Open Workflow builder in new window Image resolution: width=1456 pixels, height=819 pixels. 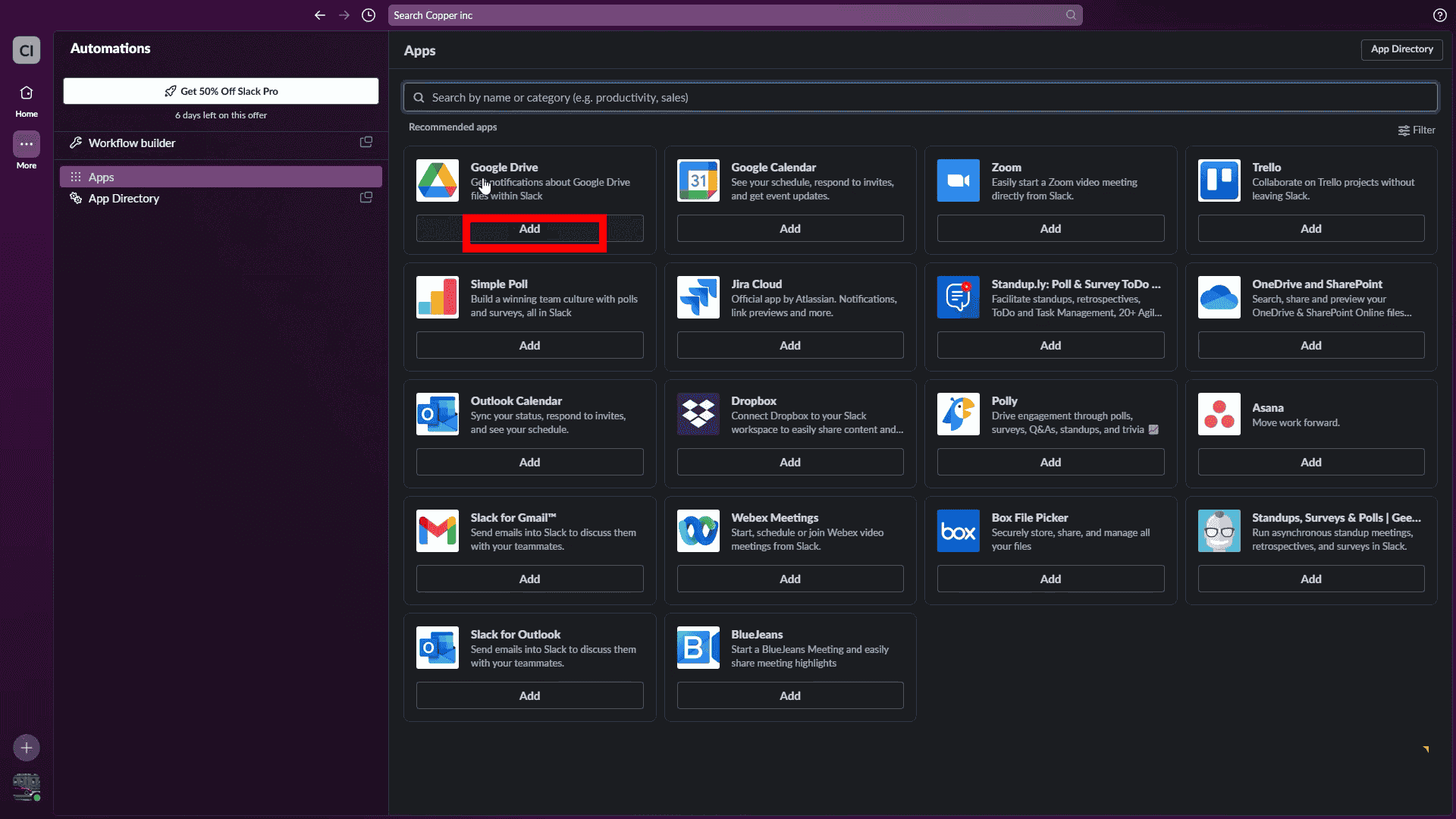click(x=366, y=143)
